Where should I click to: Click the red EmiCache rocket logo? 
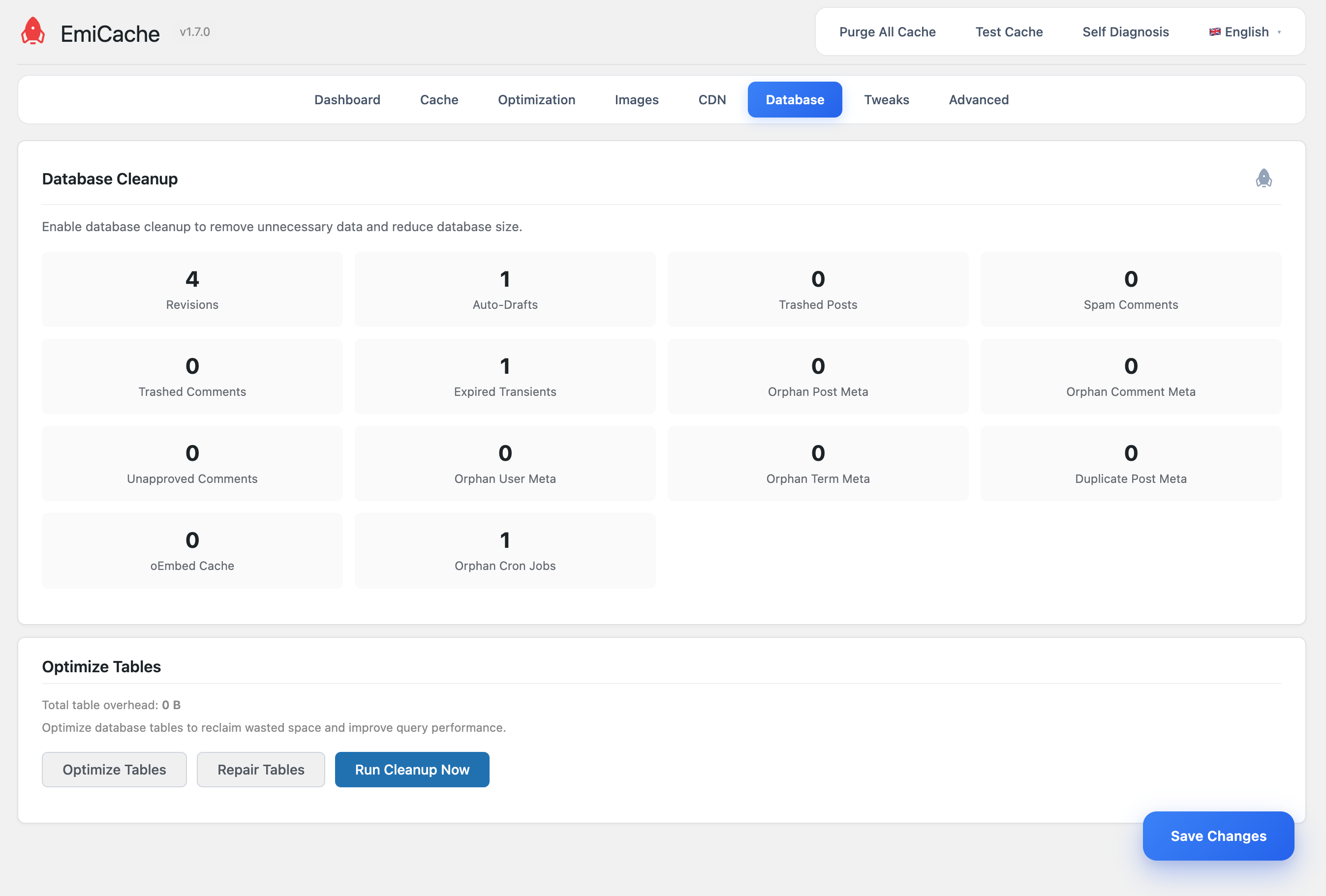33,31
